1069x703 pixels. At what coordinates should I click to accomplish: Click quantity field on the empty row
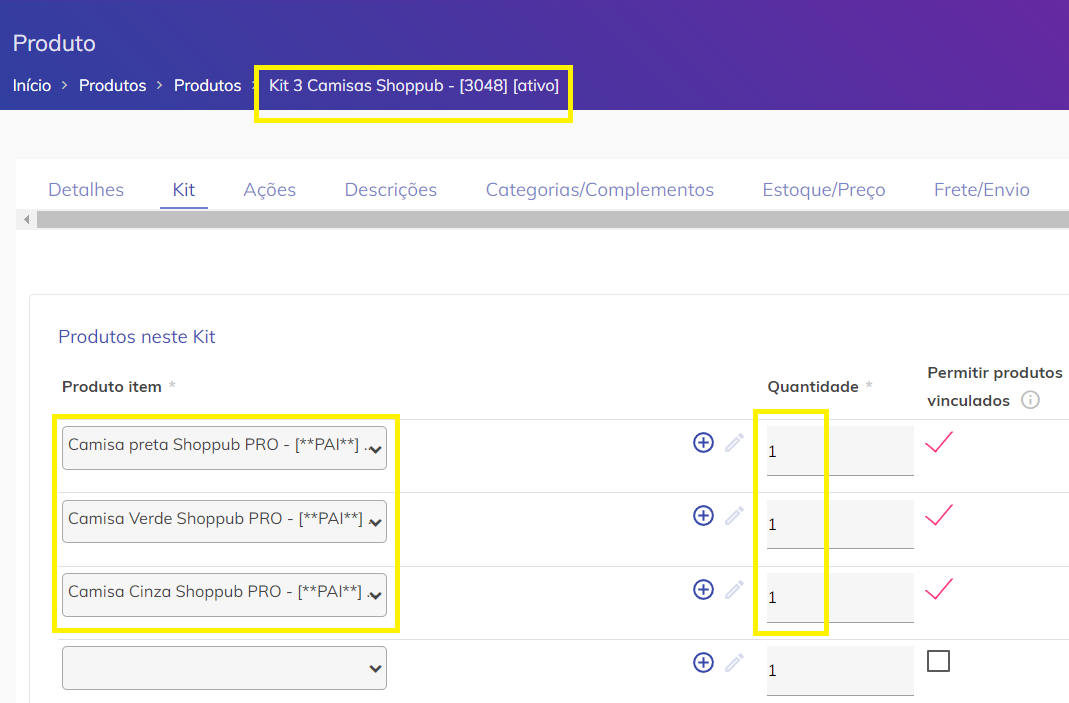tap(840, 670)
